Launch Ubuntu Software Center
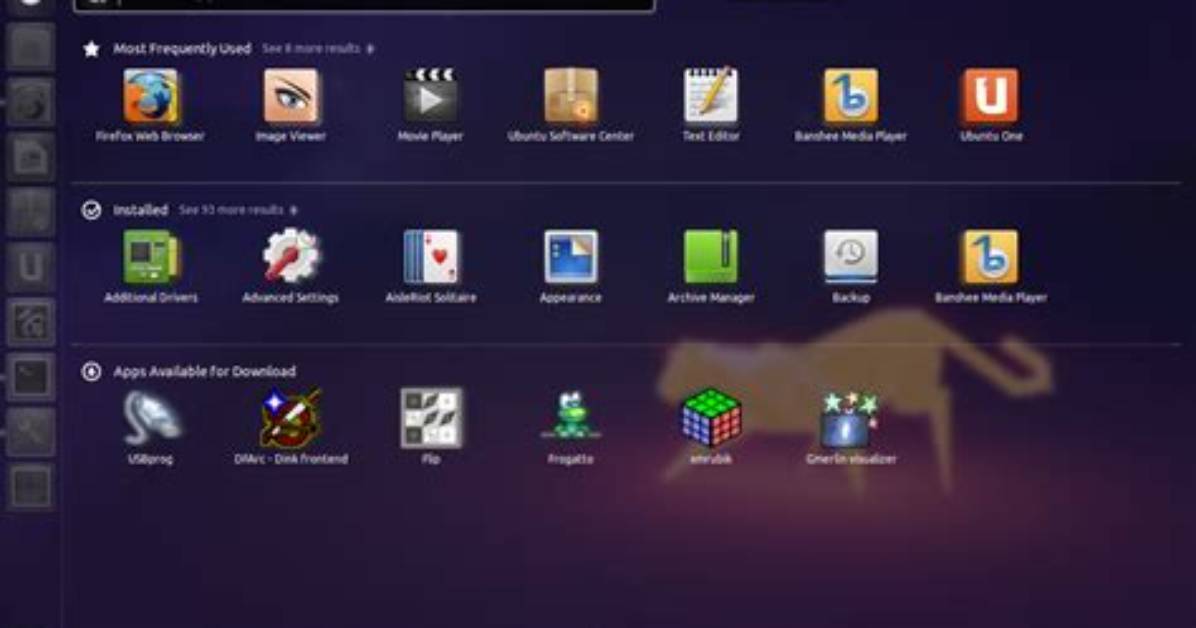Viewport: 1196px width, 628px height. [571, 97]
